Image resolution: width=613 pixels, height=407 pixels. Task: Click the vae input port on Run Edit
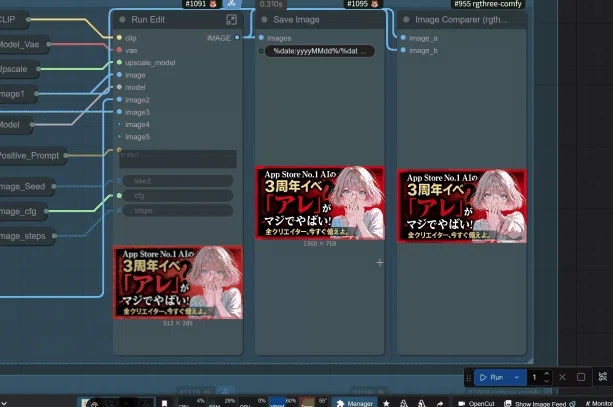[119, 50]
